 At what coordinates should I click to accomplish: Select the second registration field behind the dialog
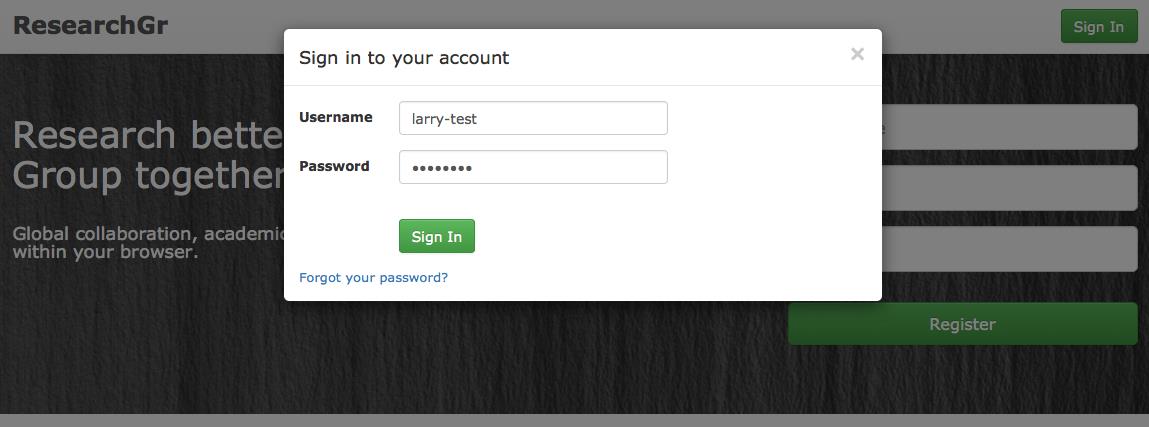pyautogui.click(x=1010, y=187)
